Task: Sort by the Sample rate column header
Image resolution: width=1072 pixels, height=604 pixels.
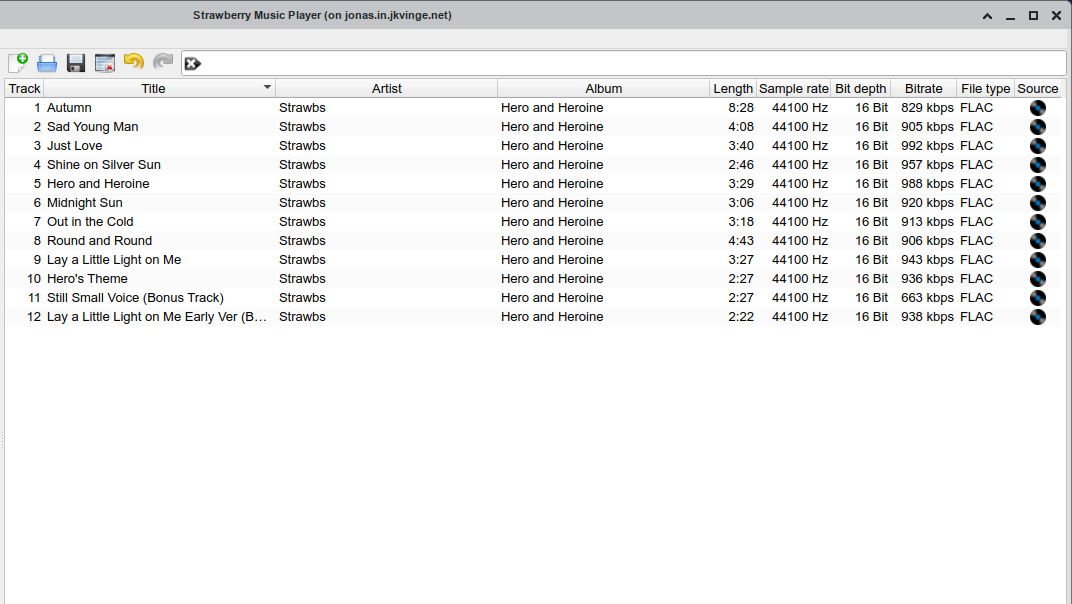Action: (793, 88)
